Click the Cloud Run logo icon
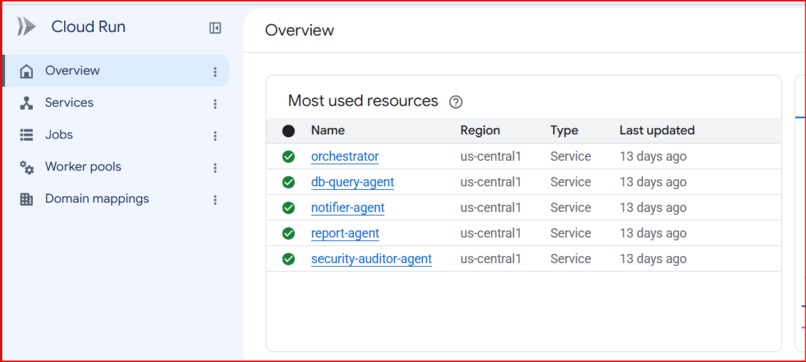This screenshot has height=362, width=806. [26, 27]
